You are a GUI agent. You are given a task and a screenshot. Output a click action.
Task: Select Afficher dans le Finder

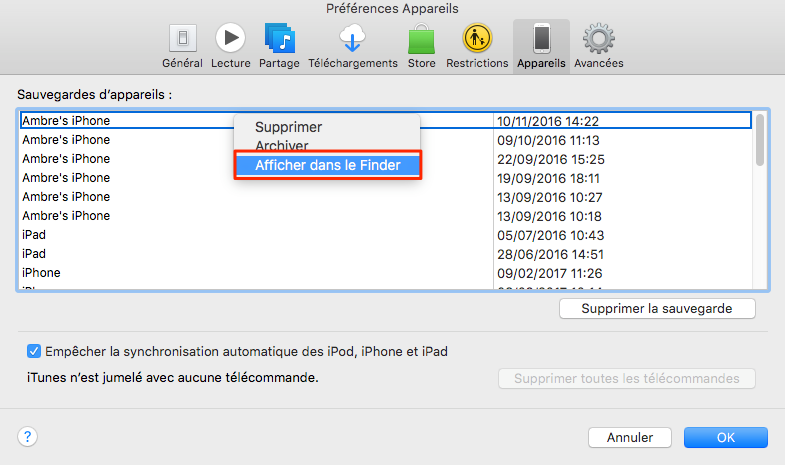tap(328, 166)
